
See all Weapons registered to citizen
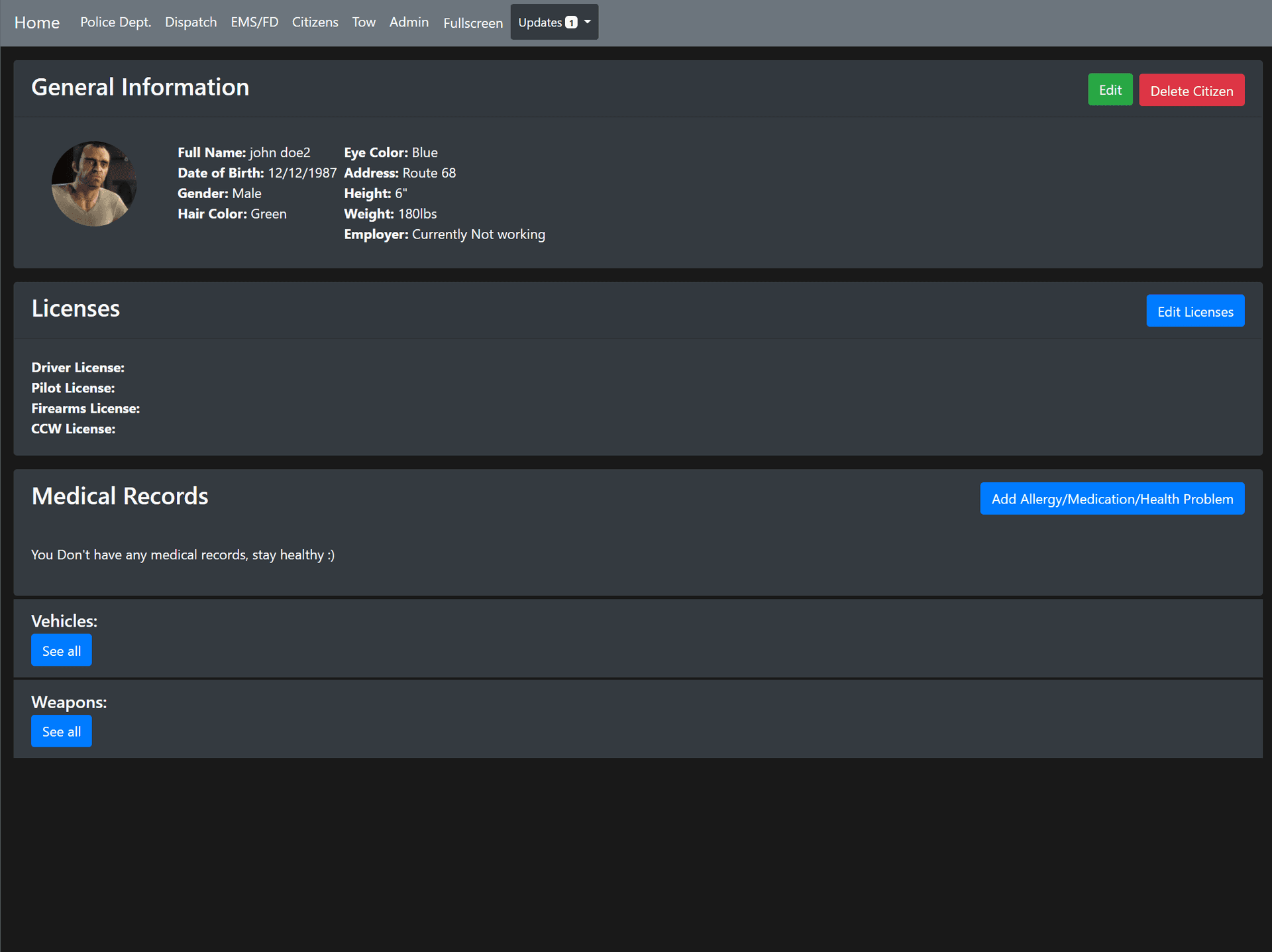[62, 731]
